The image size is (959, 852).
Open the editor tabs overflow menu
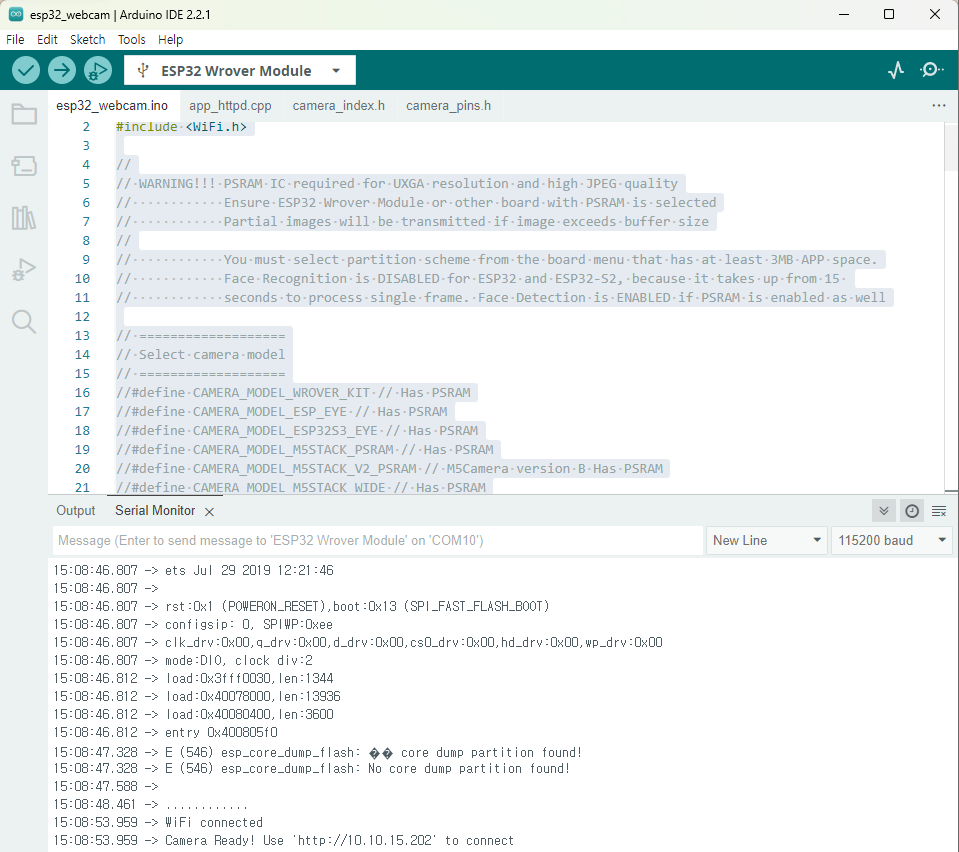pos(939,105)
